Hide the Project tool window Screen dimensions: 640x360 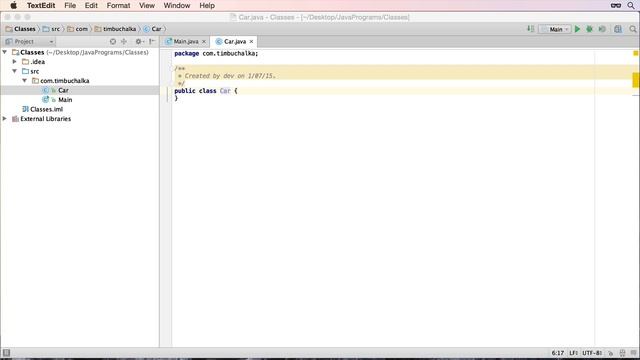(x=152, y=41)
